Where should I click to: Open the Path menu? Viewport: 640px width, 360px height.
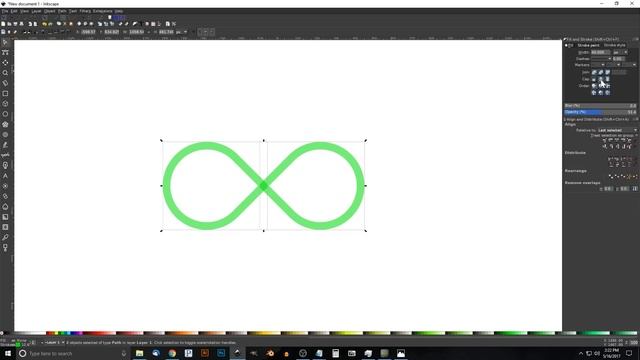pos(62,11)
